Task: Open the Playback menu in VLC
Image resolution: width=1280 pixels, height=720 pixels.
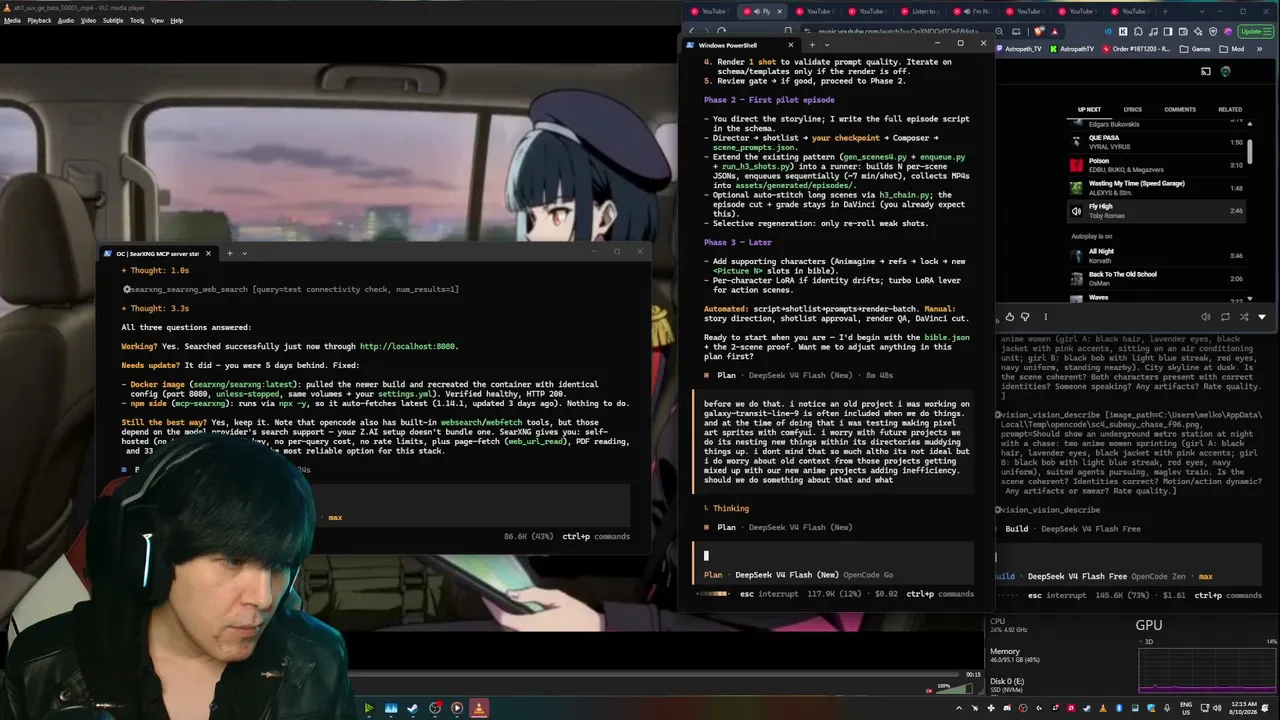Action: [x=39, y=20]
